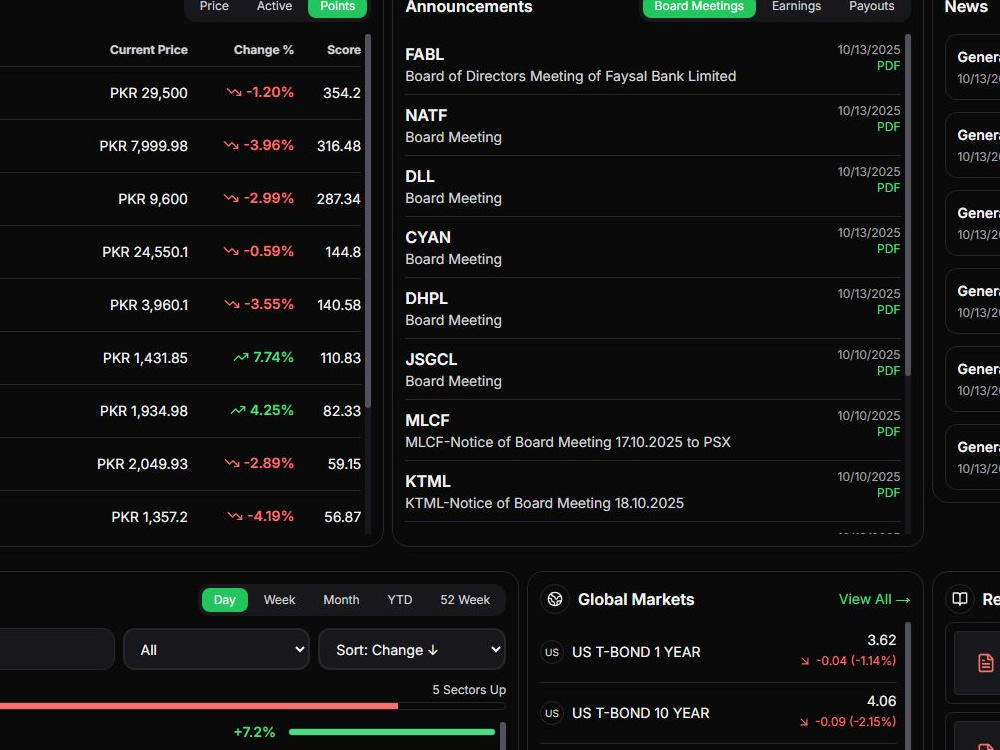This screenshot has height=750, width=1000.
Task: Click View All link in Global Markets
Action: click(874, 599)
